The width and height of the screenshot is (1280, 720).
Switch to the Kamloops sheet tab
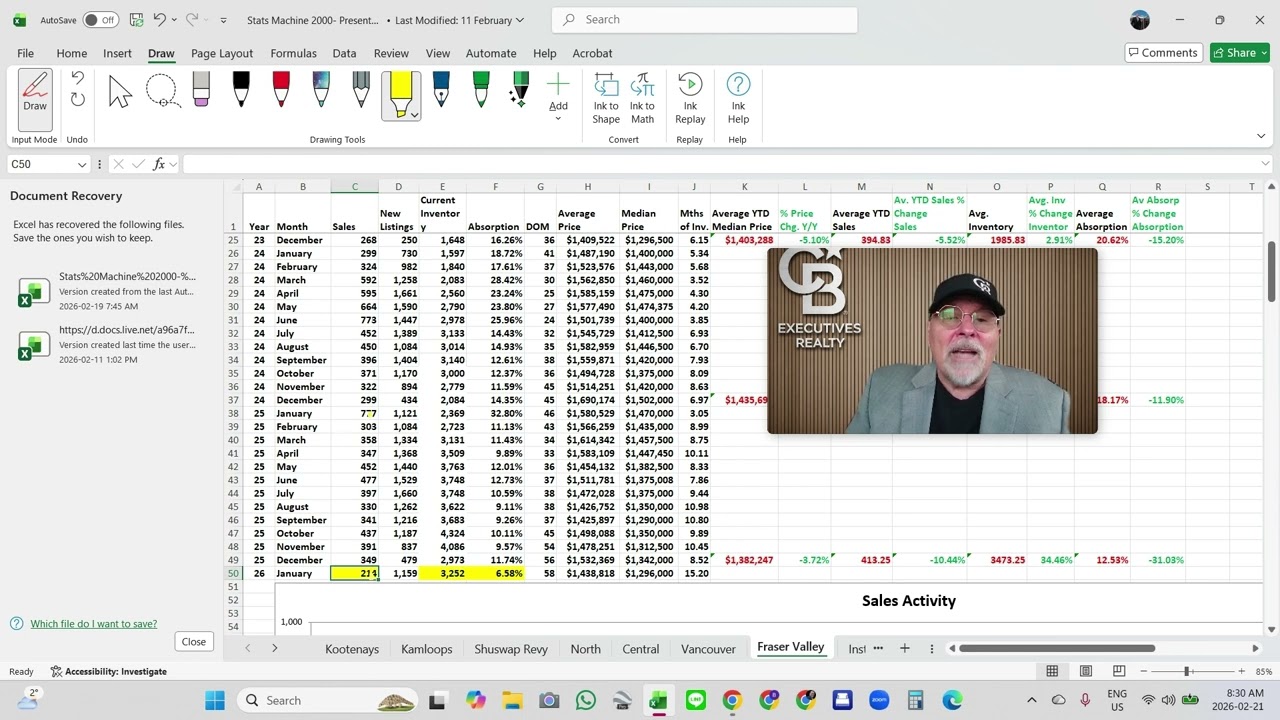pyautogui.click(x=427, y=649)
